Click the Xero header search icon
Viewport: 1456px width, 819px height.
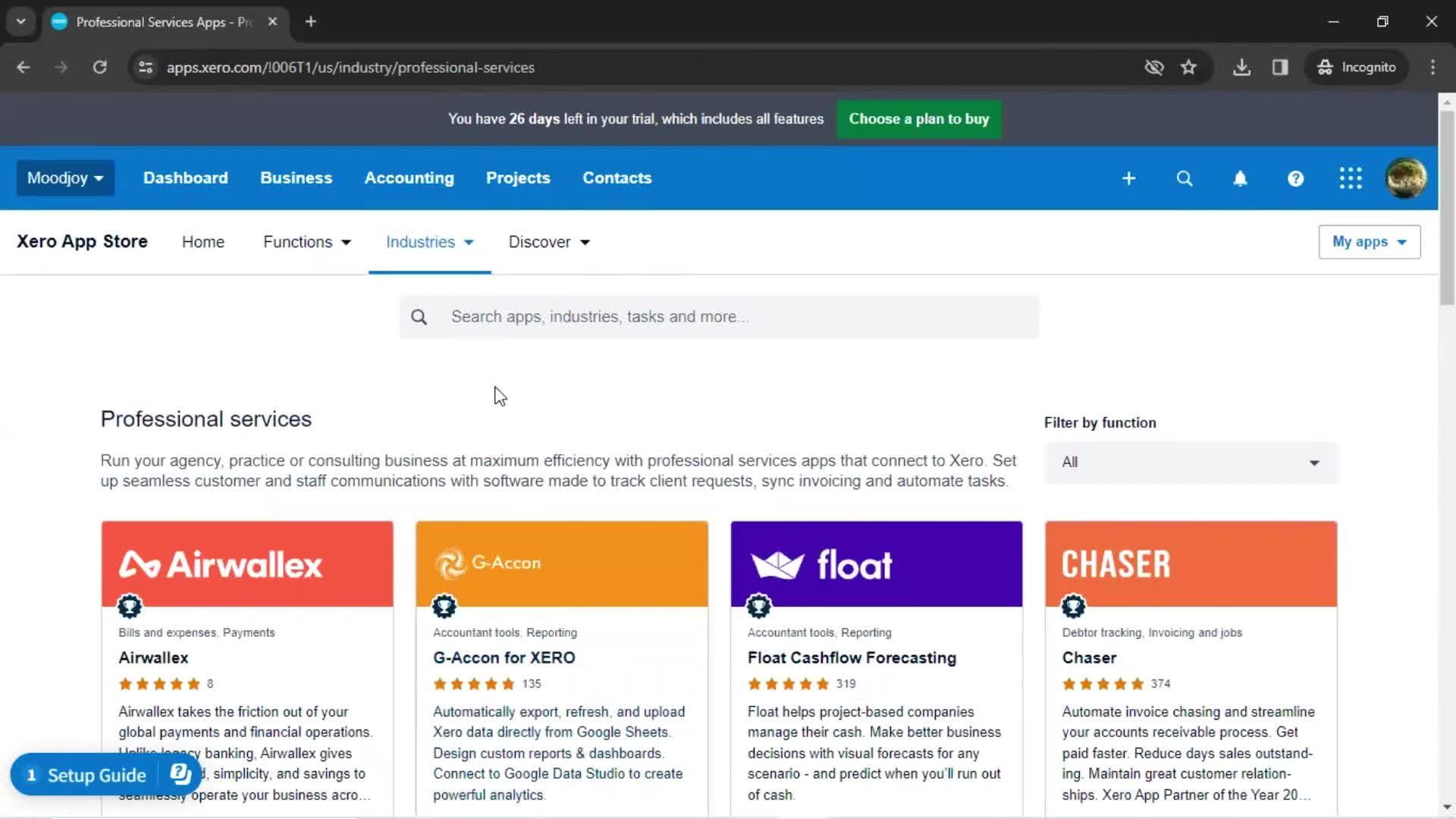coord(1184,178)
